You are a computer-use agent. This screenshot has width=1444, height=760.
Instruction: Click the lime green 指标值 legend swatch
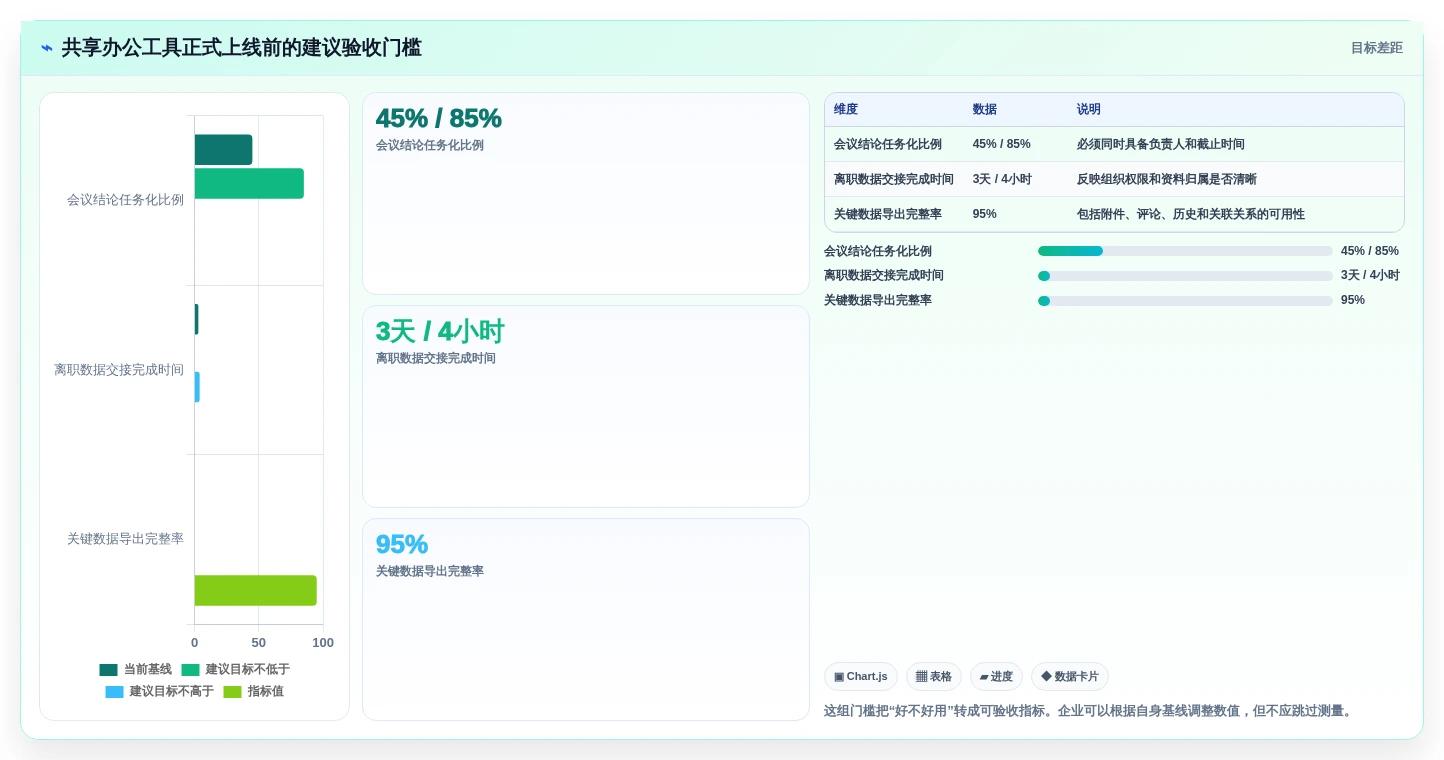pos(232,692)
